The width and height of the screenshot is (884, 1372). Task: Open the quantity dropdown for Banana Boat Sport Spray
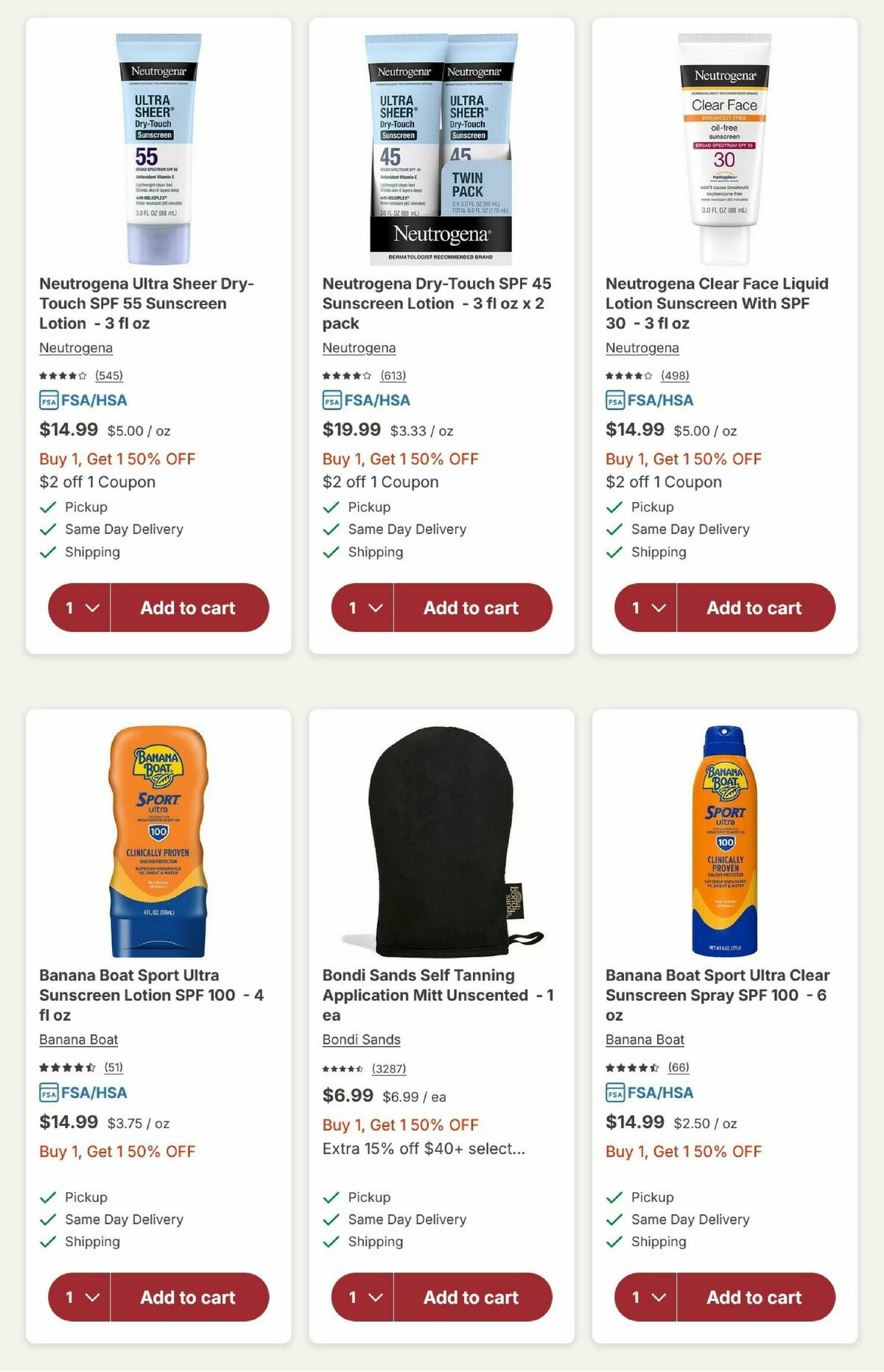pyautogui.click(x=647, y=1298)
